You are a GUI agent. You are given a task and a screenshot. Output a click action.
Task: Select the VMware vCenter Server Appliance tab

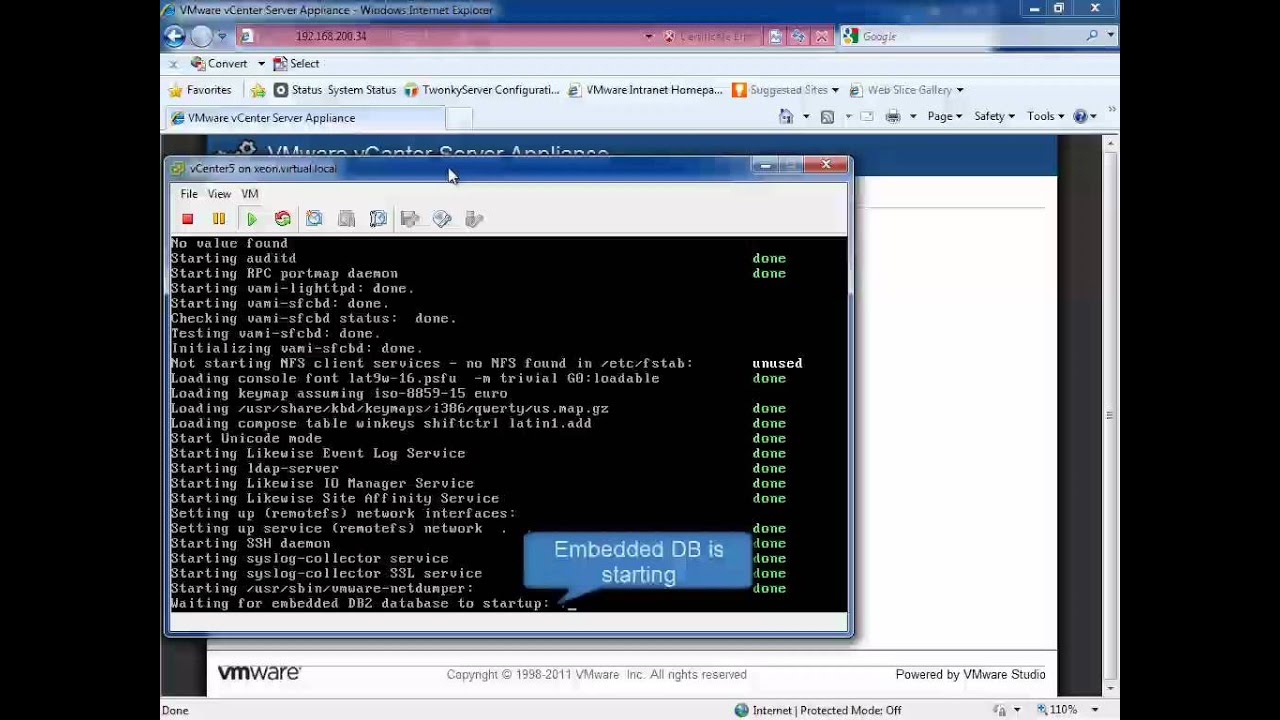304,118
